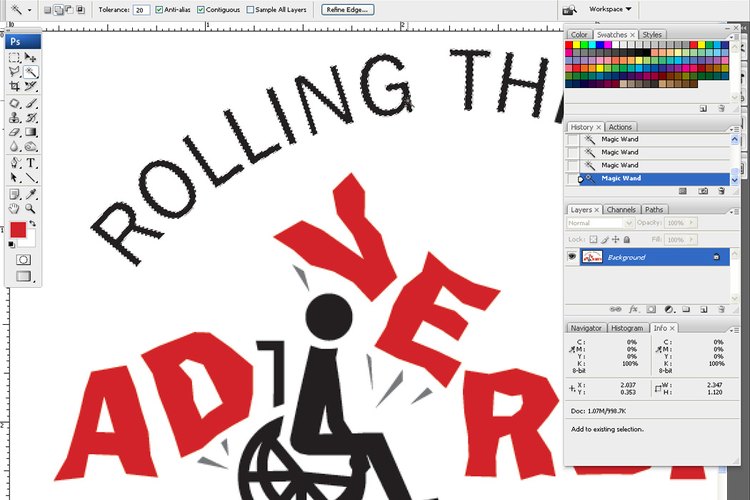Click the Refine Edge button
750x500 pixels.
[x=347, y=10]
